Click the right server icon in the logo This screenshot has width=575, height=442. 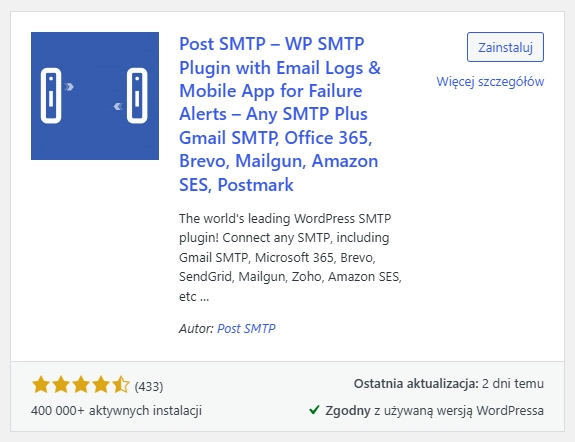[x=137, y=95]
